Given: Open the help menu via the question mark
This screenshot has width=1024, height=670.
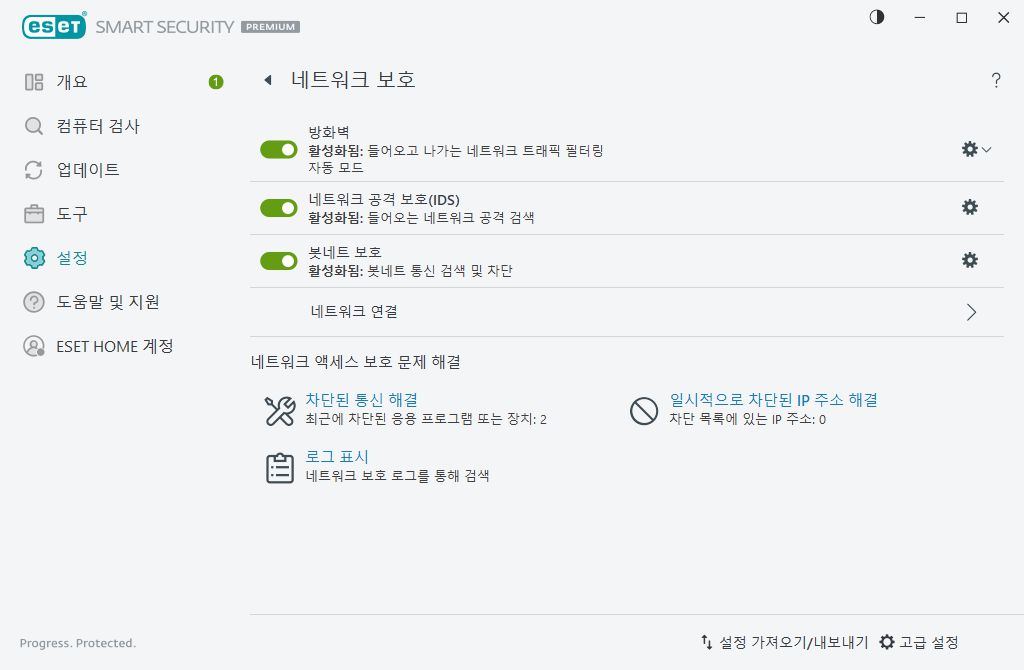Looking at the screenshot, I should (996, 81).
